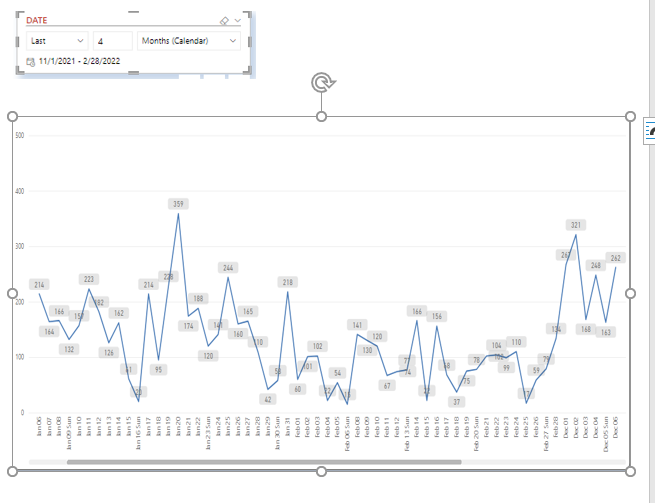The height and width of the screenshot is (503, 655).
Task: Click the middle-left chart resize handle
Action: click(x=13, y=293)
